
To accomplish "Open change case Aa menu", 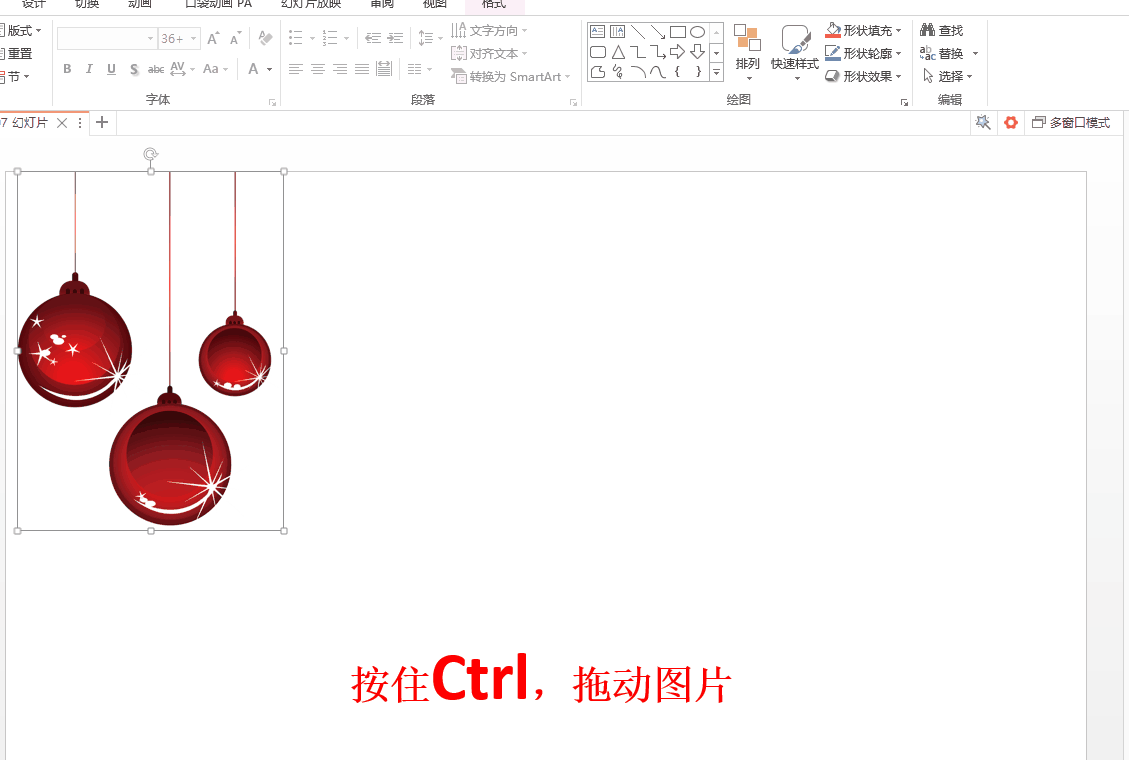I will point(215,69).
